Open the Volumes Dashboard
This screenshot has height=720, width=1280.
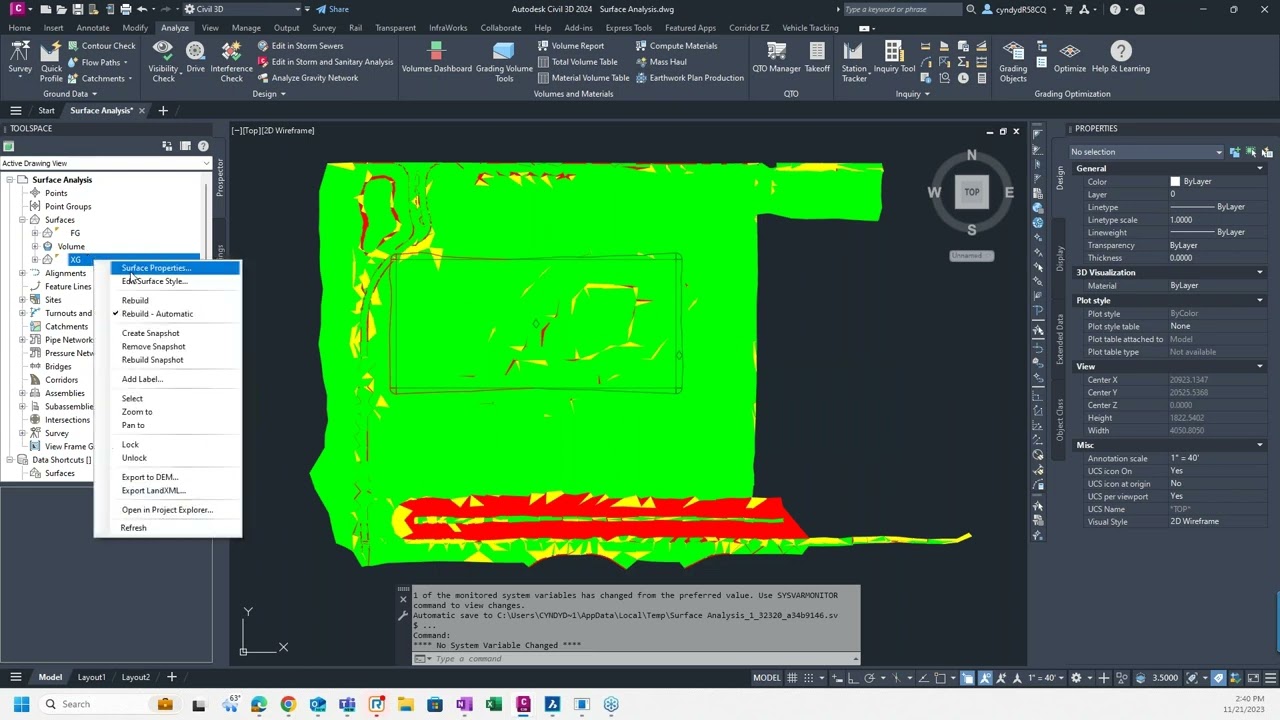pyautogui.click(x=436, y=58)
